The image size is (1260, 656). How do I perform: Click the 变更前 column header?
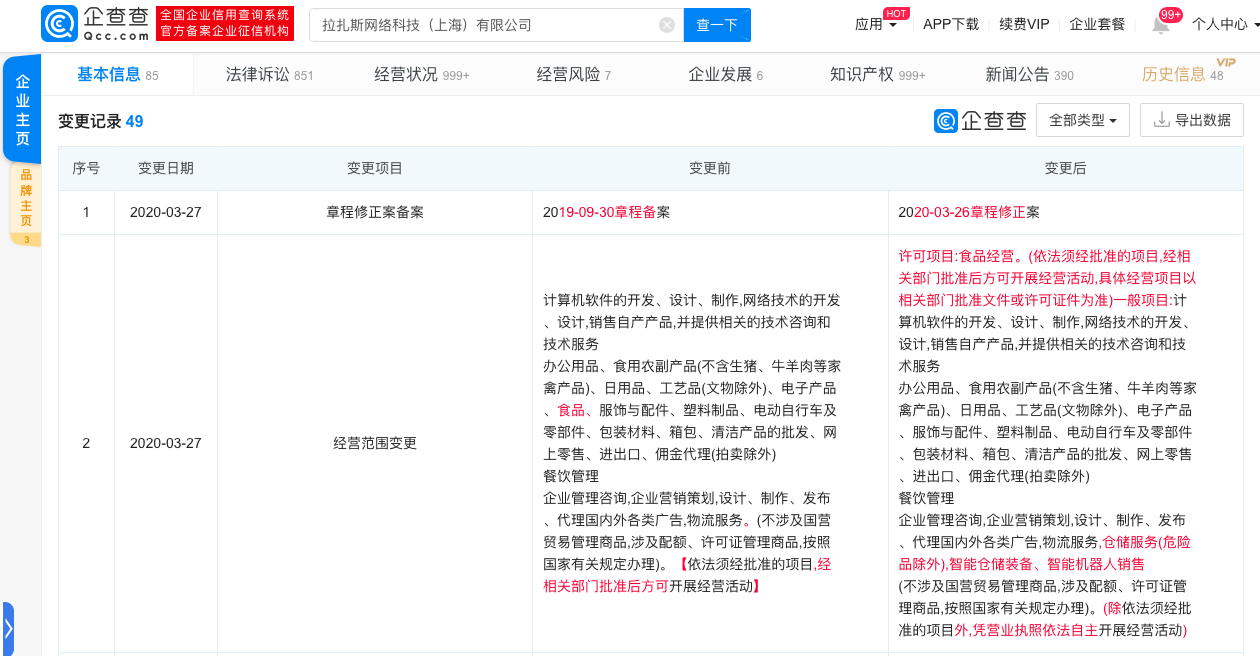tap(710, 169)
